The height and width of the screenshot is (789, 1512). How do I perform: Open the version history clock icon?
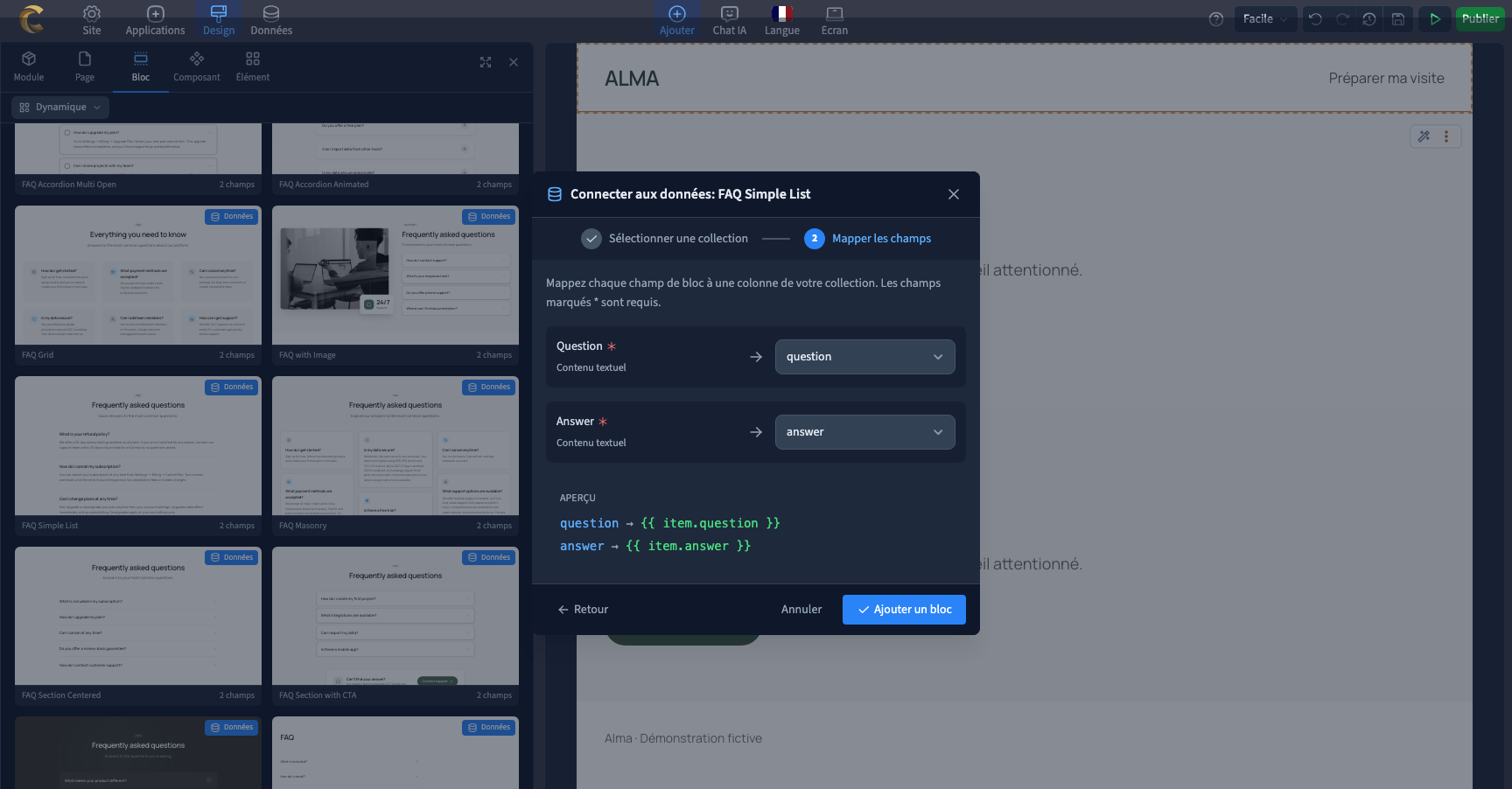pyautogui.click(x=1369, y=19)
